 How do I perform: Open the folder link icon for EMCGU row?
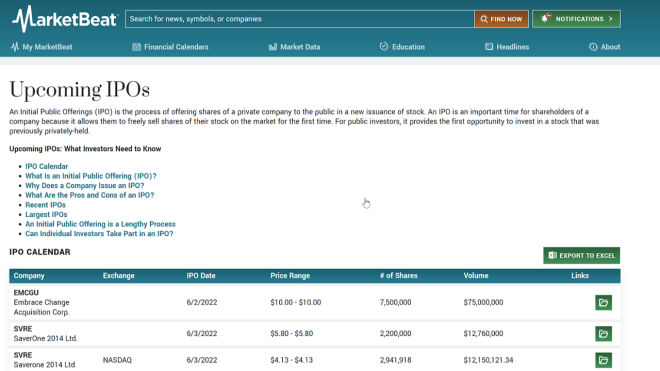[604, 302]
